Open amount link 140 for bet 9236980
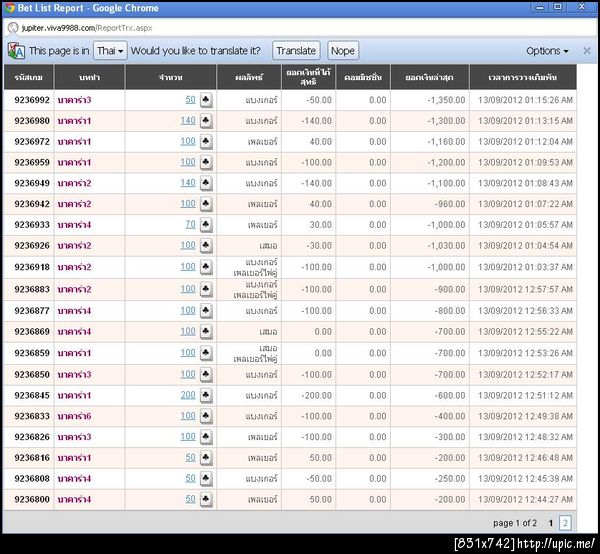600x554 pixels. click(188, 121)
